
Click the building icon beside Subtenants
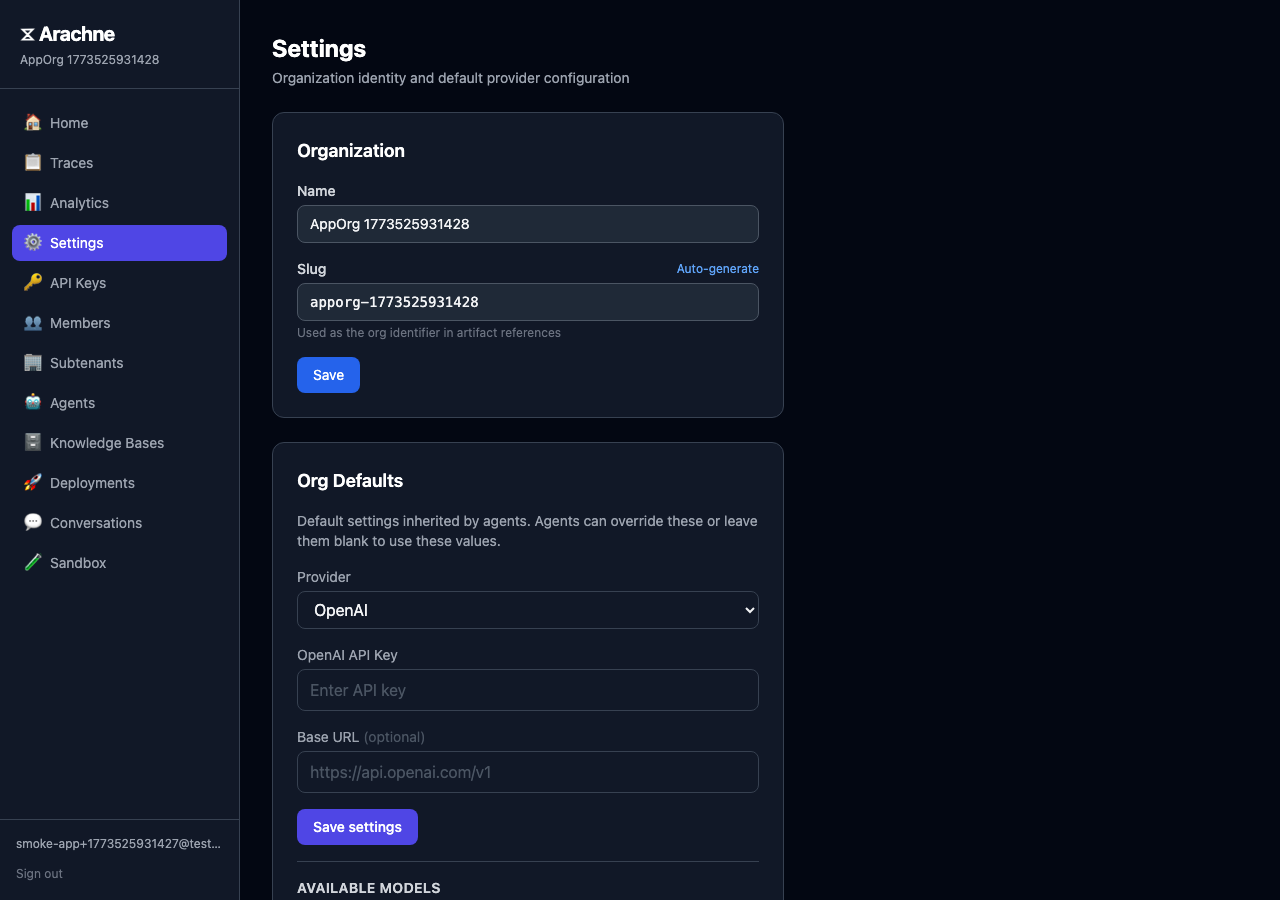pyautogui.click(x=33, y=363)
